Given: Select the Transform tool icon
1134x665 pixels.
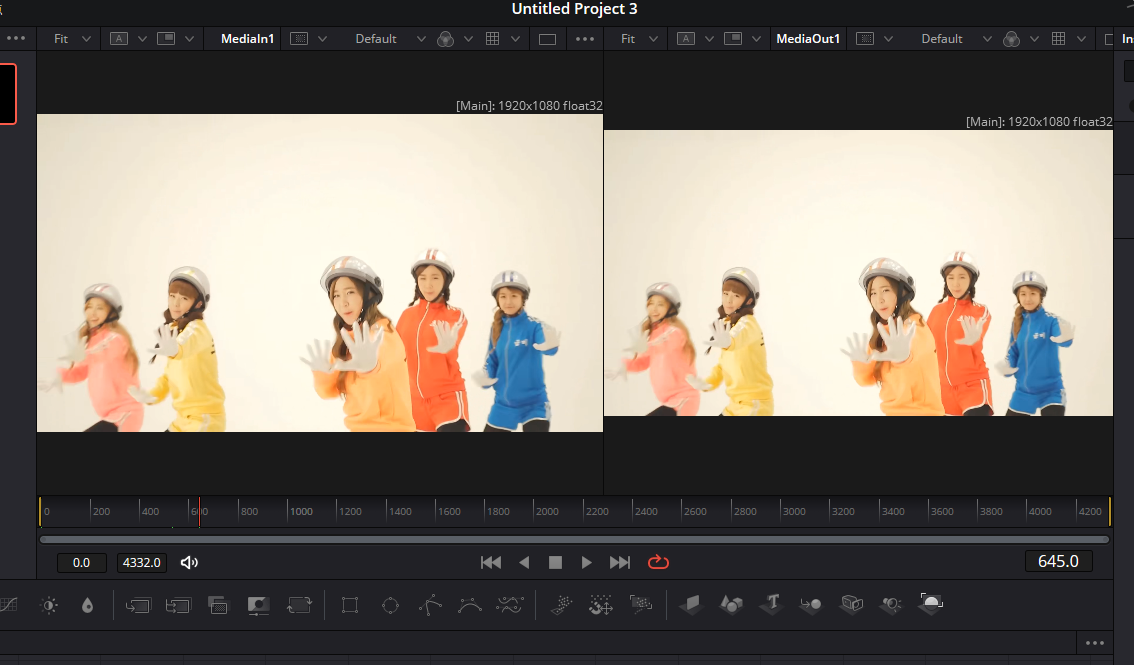Looking at the screenshot, I should tap(298, 605).
